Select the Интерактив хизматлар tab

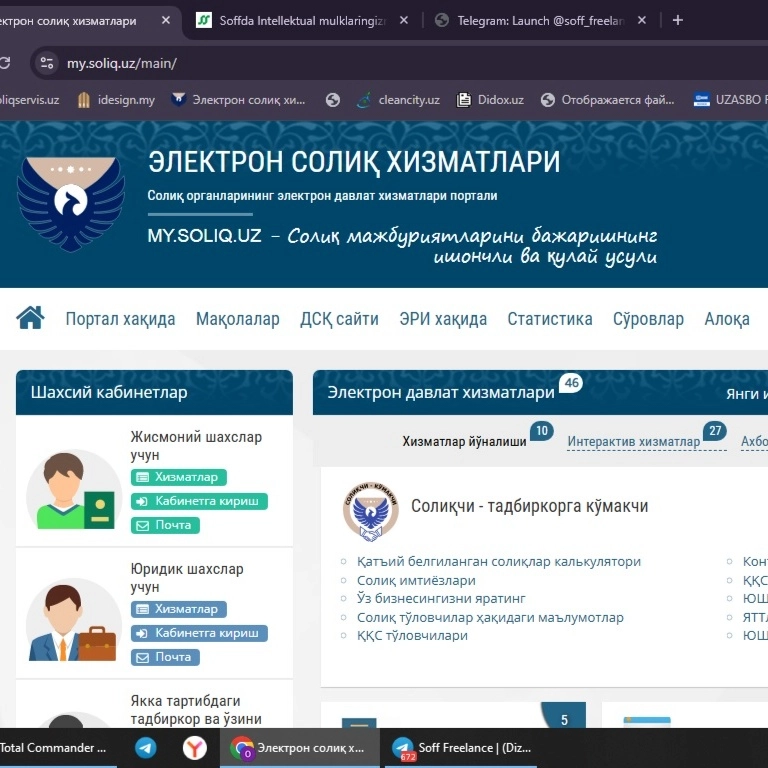point(634,441)
